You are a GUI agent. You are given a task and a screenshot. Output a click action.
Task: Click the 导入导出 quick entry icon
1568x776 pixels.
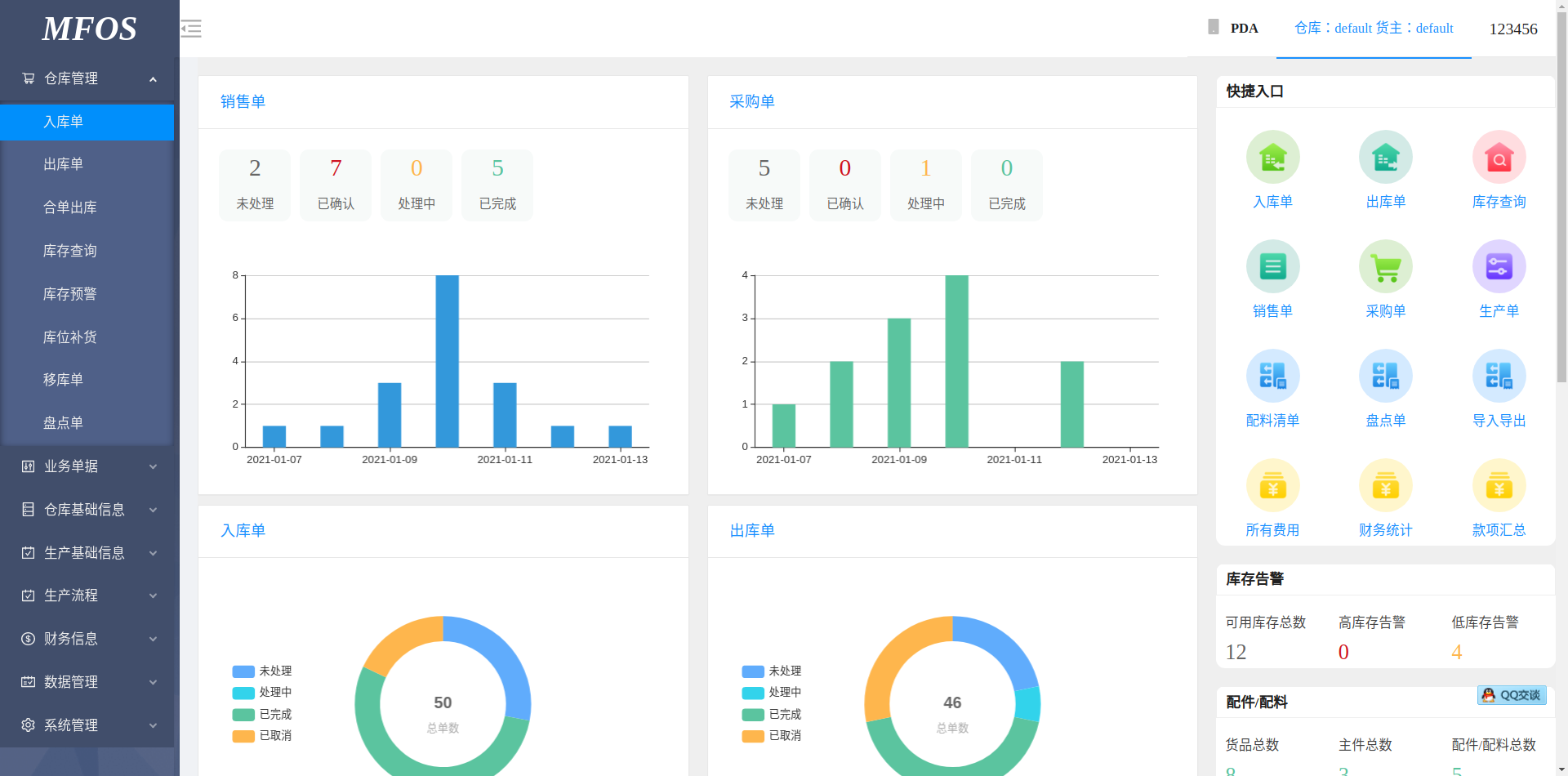pyautogui.click(x=1499, y=377)
